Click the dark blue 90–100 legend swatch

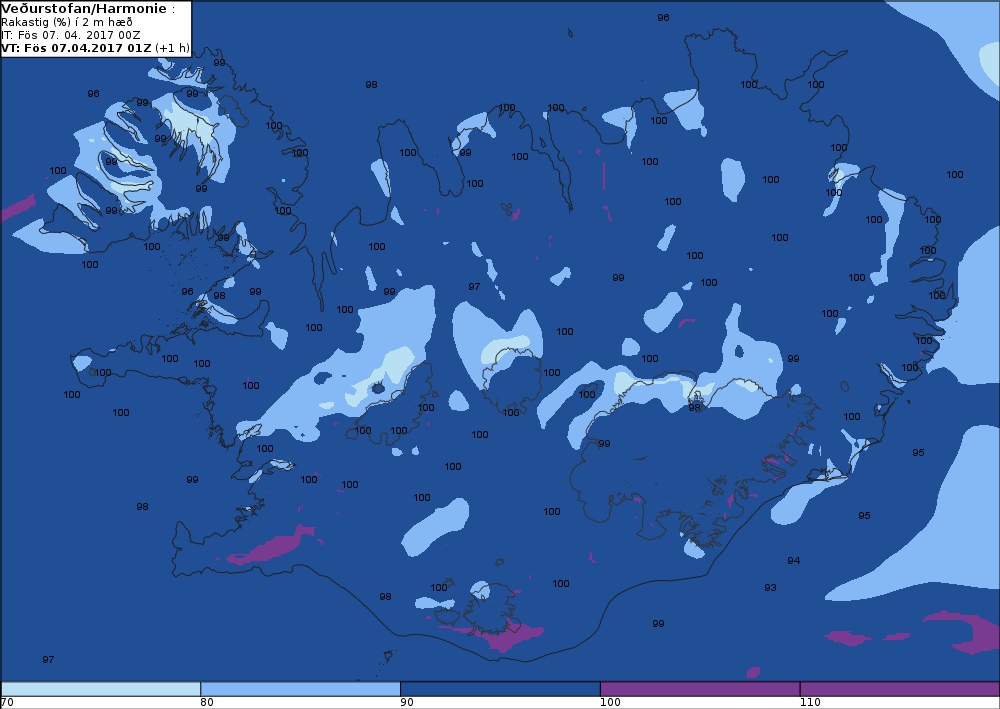(x=500, y=689)
